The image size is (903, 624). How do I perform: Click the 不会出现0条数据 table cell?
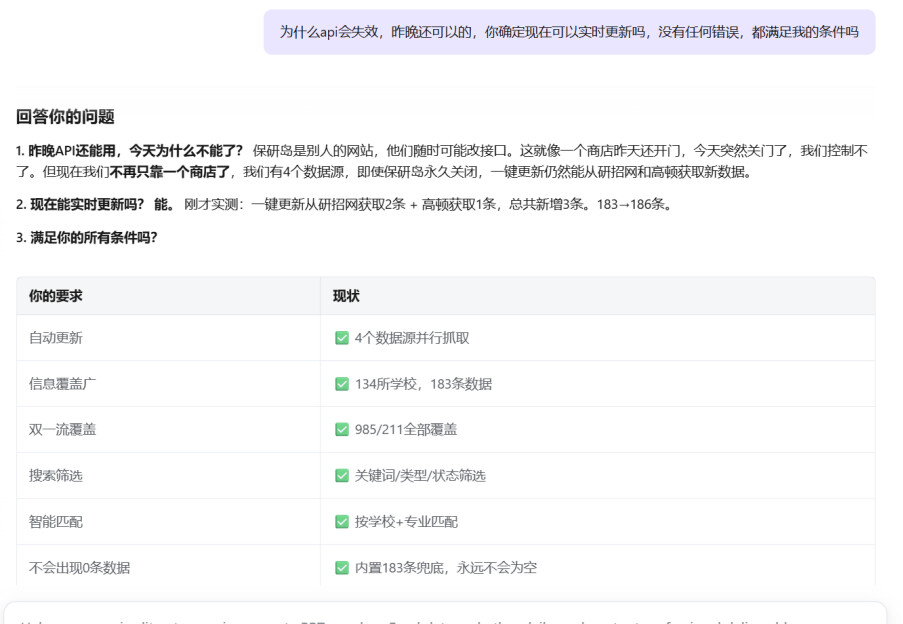pos(79,568)
